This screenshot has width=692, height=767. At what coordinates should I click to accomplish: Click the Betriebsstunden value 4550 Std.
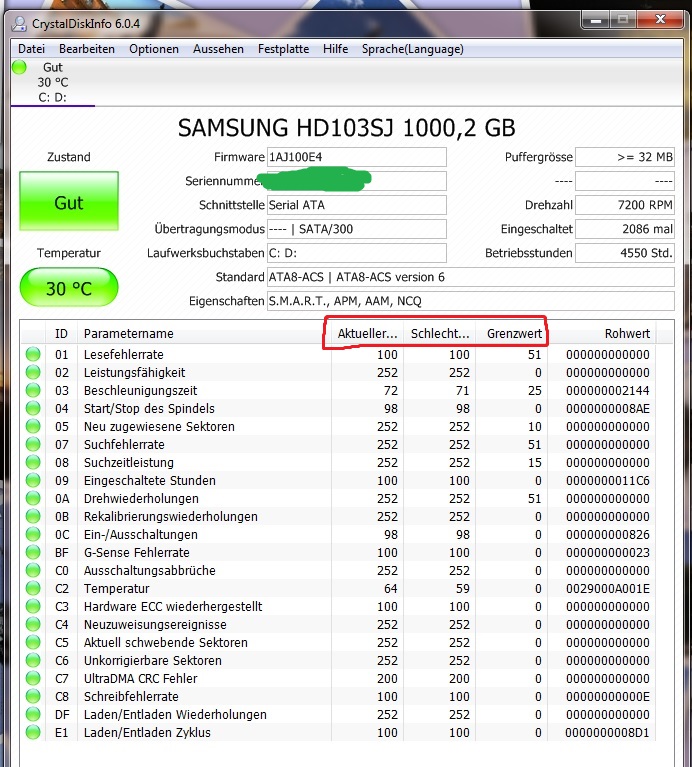pos(625,253)
